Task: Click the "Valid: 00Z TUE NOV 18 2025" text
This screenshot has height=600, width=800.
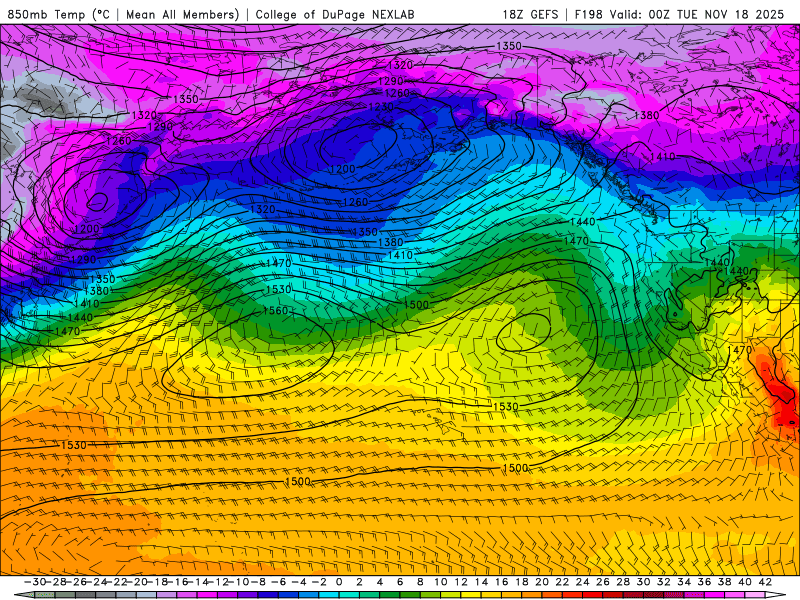Action: (697, 14)
